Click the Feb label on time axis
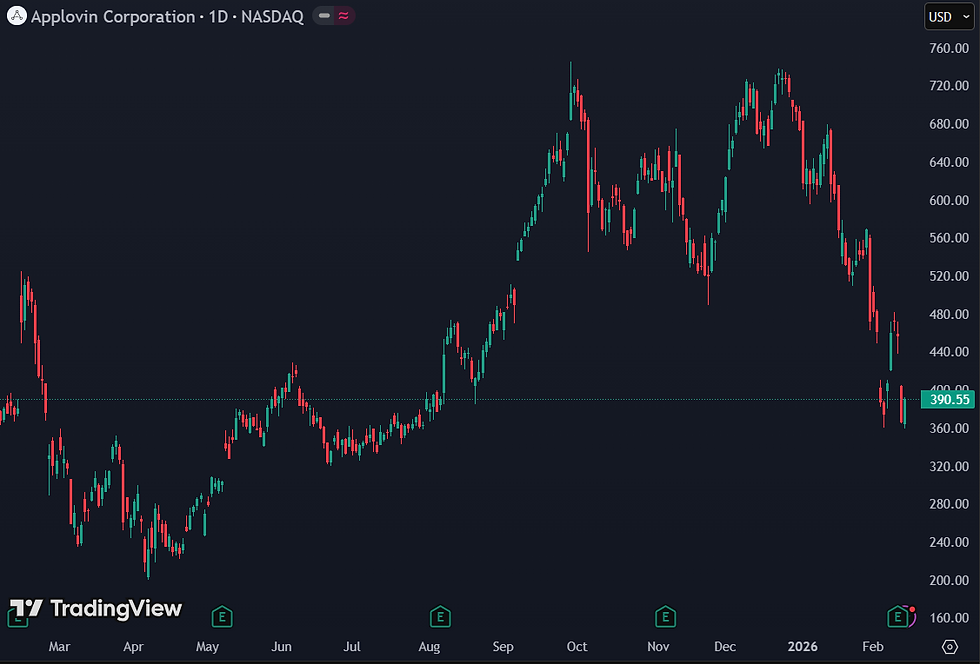This screenshot has height=664, width=980. pos(872,646)
